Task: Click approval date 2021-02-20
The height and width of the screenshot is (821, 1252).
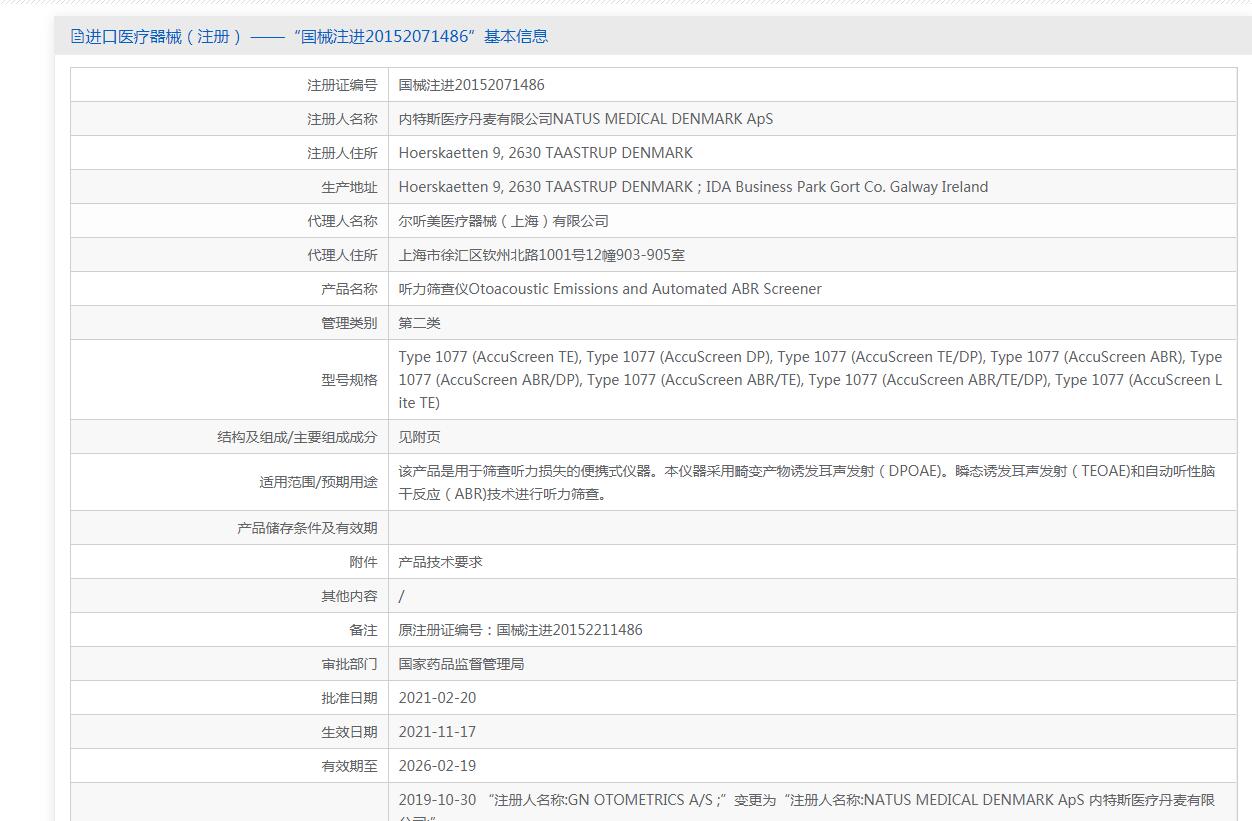Action: pos(437,698)
